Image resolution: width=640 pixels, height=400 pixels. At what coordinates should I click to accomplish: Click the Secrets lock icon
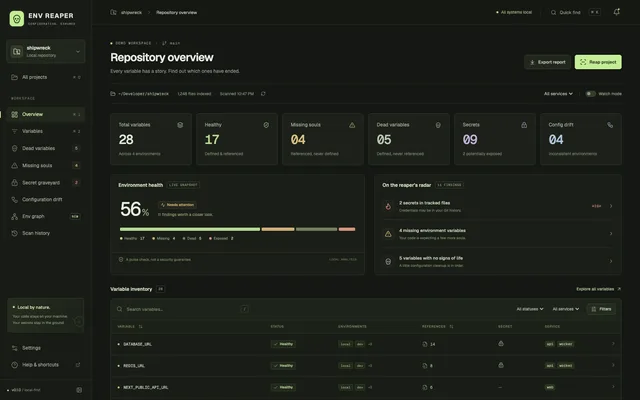click(524, 125)
